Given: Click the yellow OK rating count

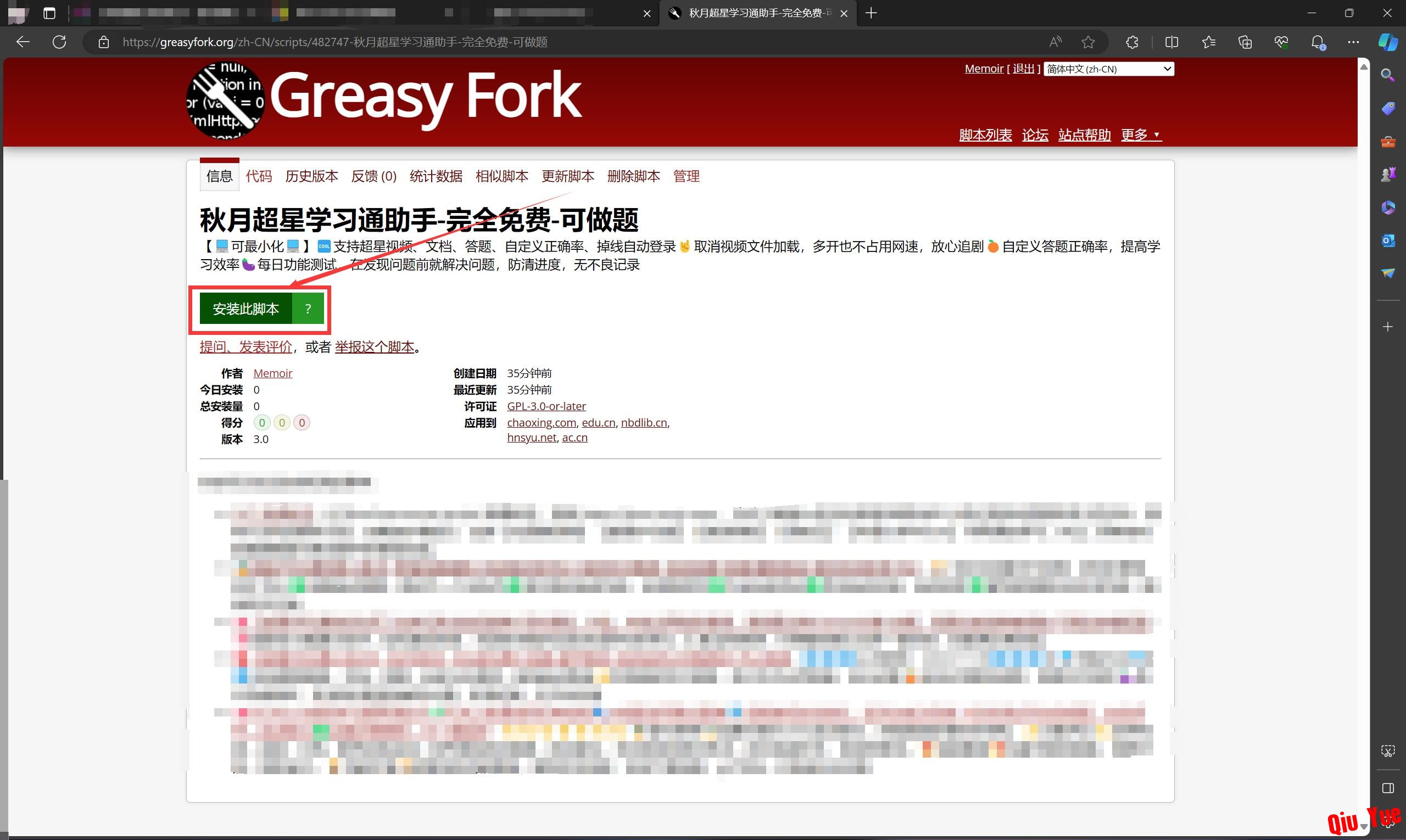Looking at the screenshot, I should click(281, 423).
